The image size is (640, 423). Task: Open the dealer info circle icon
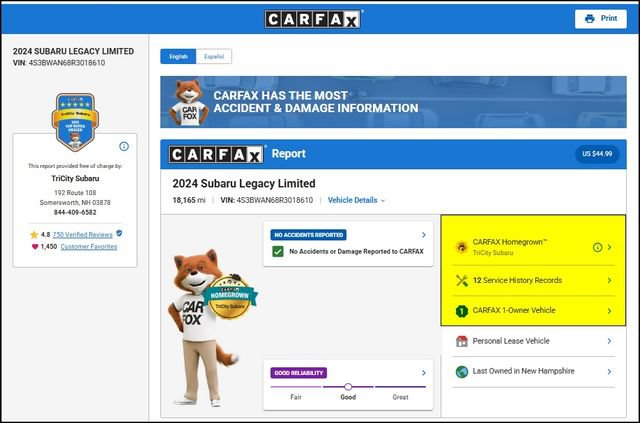click(124, 146)
